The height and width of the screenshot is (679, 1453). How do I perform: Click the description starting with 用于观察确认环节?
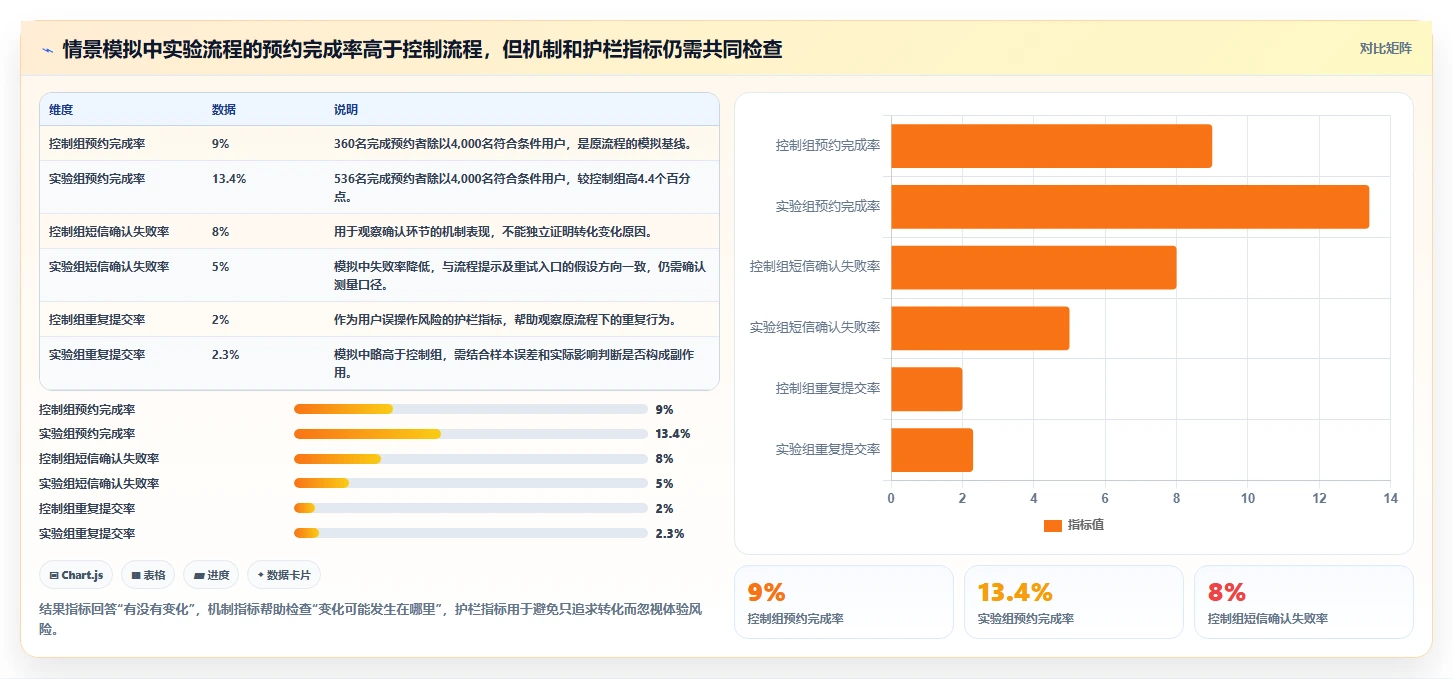coord(493,232)
